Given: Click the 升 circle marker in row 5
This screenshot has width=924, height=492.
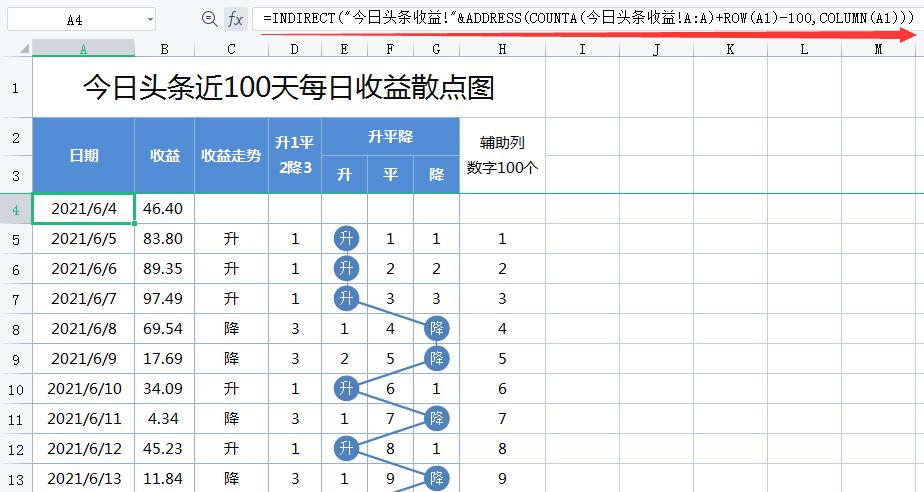Looking at the screenshot, I should coord(346,239).
